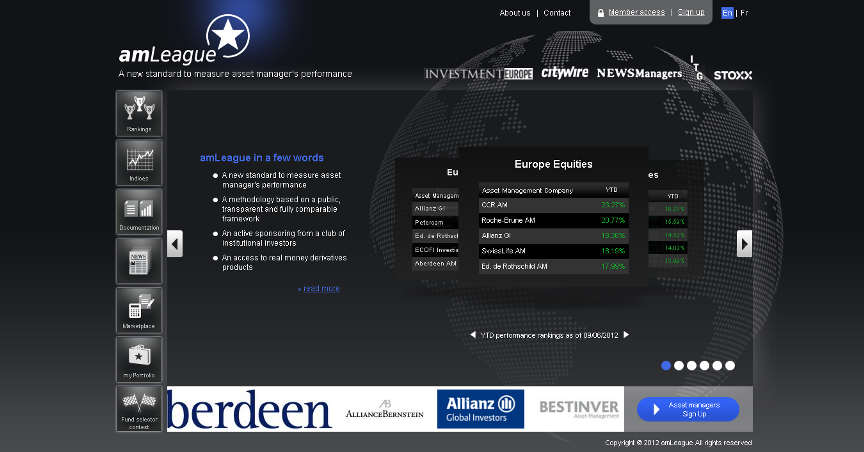The image size is (864, 452).
Task: Click the CCR AM ranking row
Action: point(554,205)
